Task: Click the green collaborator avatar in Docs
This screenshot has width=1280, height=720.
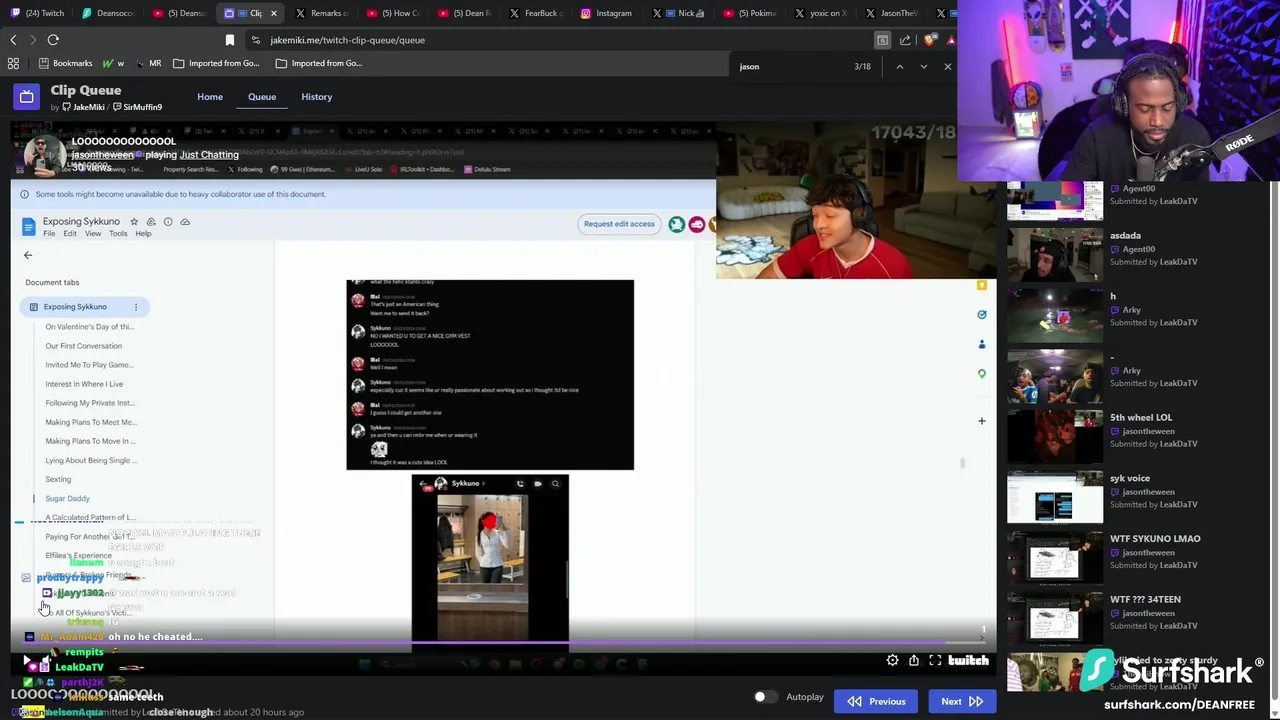Action: (677, 224)
